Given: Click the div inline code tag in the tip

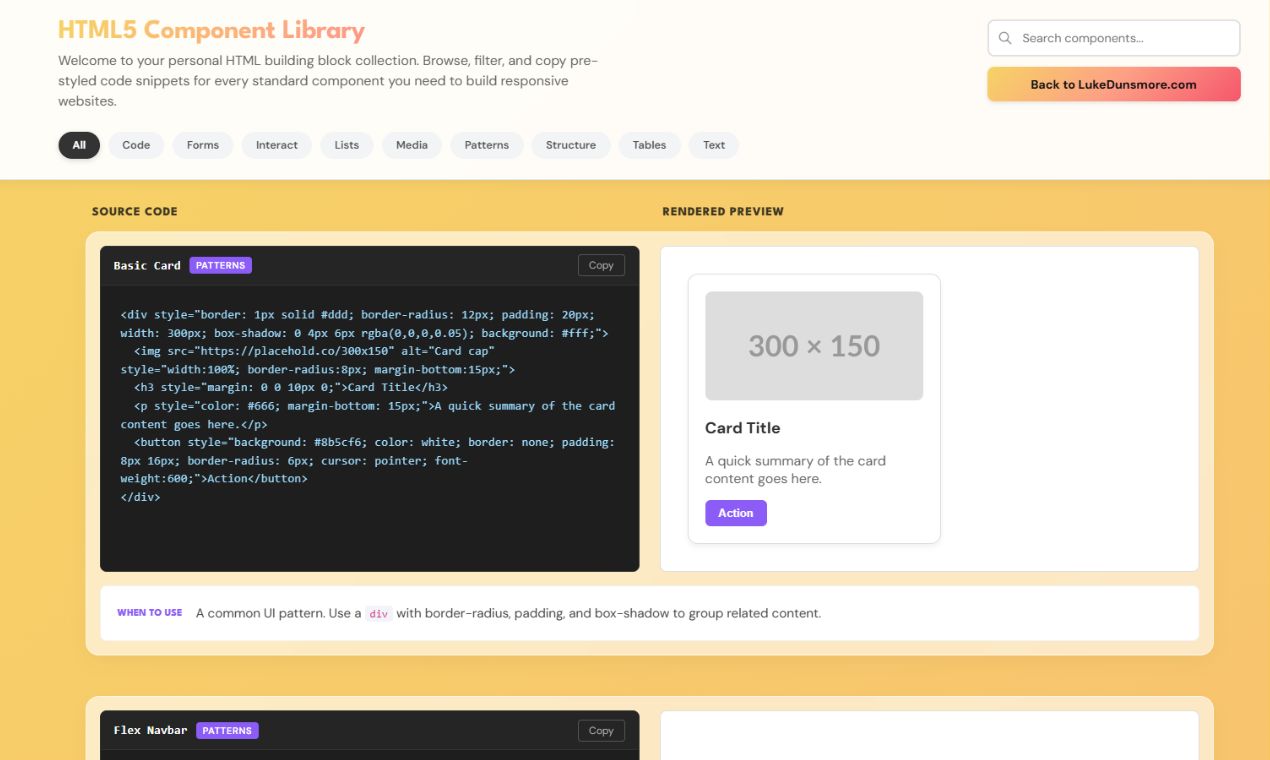Looking at the screenshot, I should pos(378,613).
